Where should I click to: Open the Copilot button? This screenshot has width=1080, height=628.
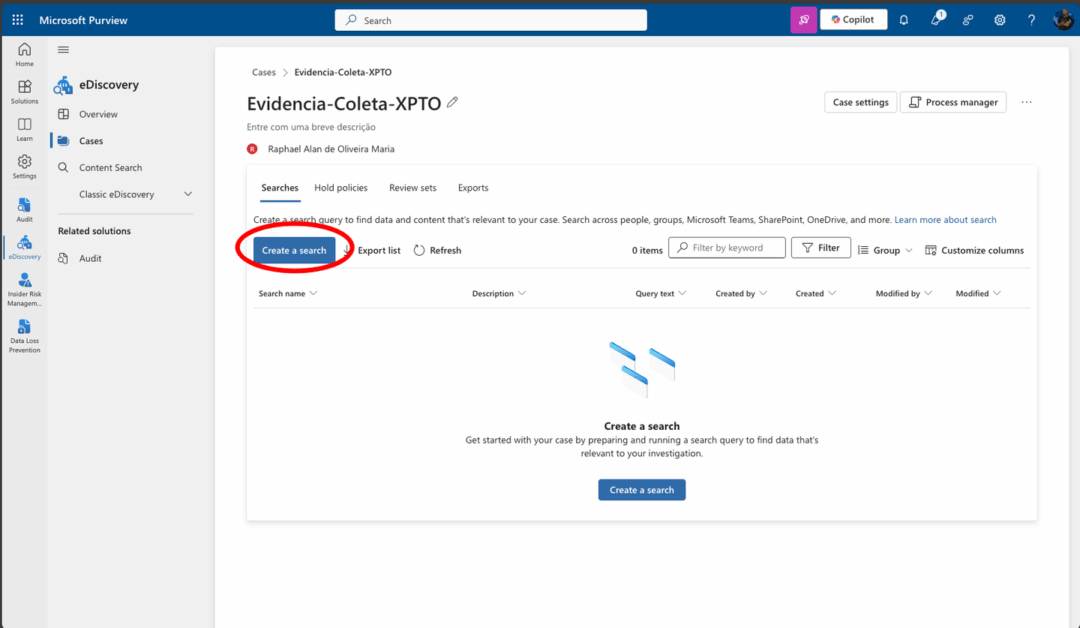click(853, 20)
